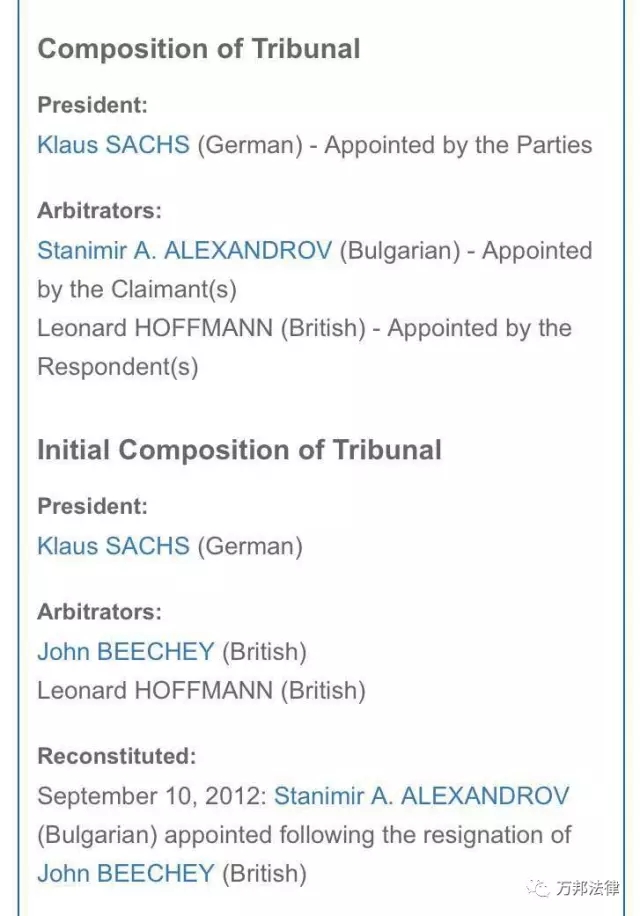Click the President label under Initial Composition
The image size is (640, 916).
[x=92, y=506]
